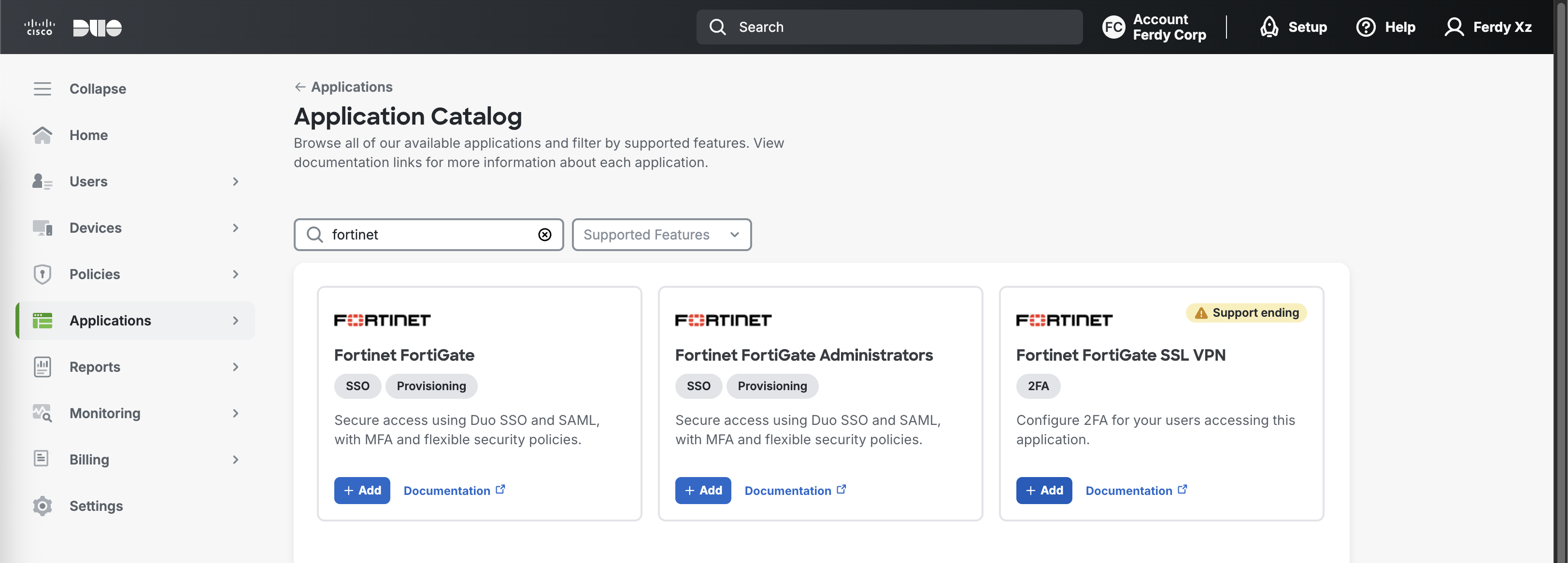
Task: Expand the Users sidebar chevron
Action: (x=236, y=182)
